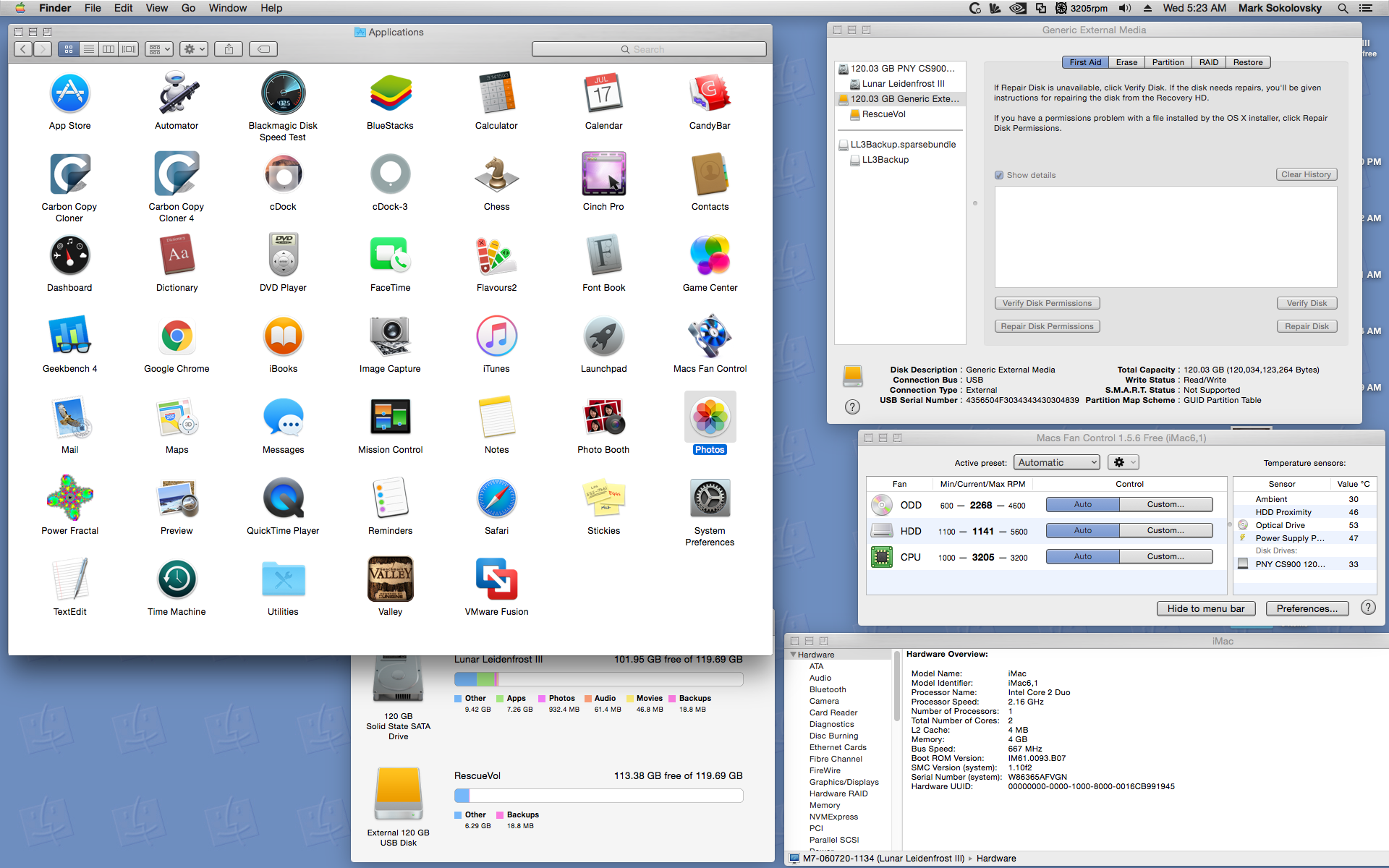Toggle the Show details checkbox
The image size is (1389, 868).
point(999,175)
